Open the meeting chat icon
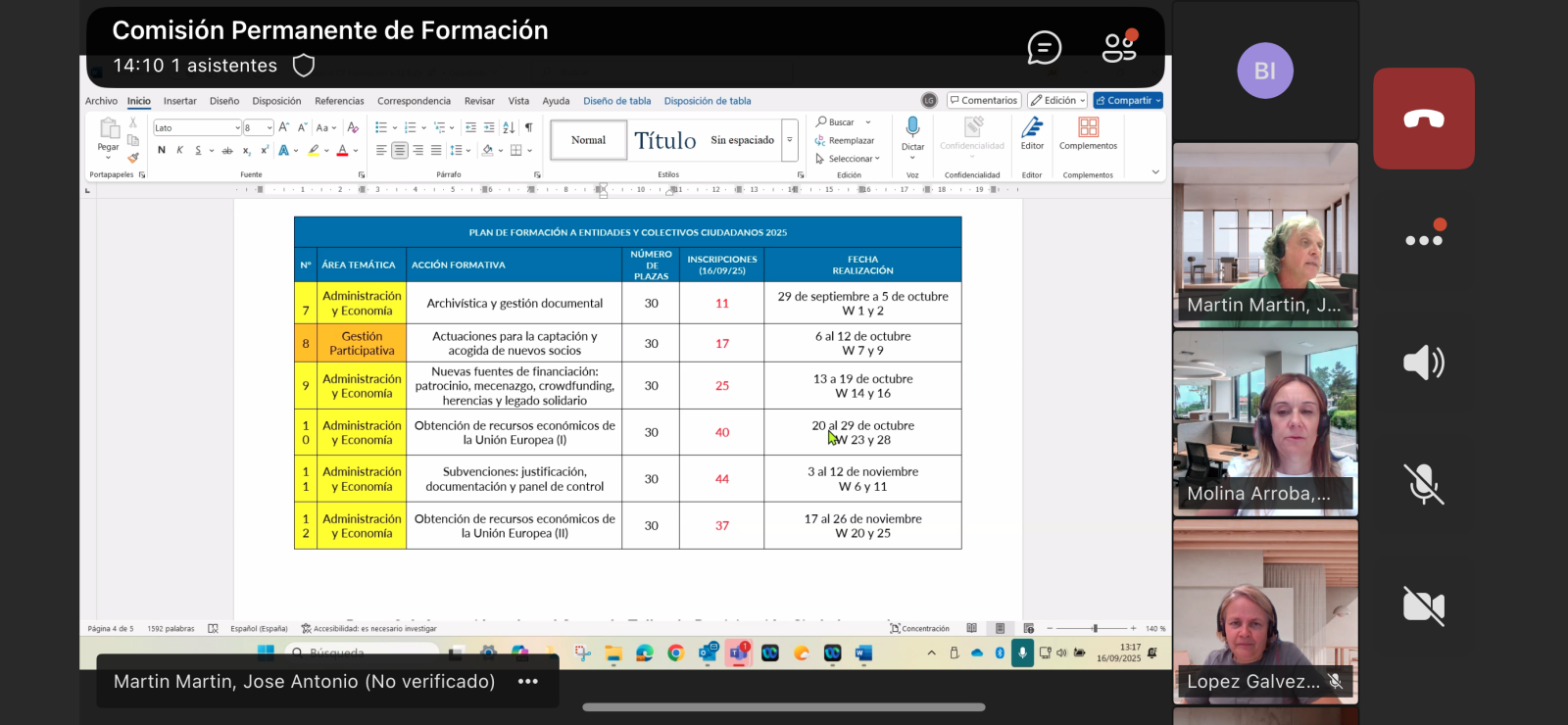The width and height of the screenshot is (1568, 725). click(x=1044, y=47)
